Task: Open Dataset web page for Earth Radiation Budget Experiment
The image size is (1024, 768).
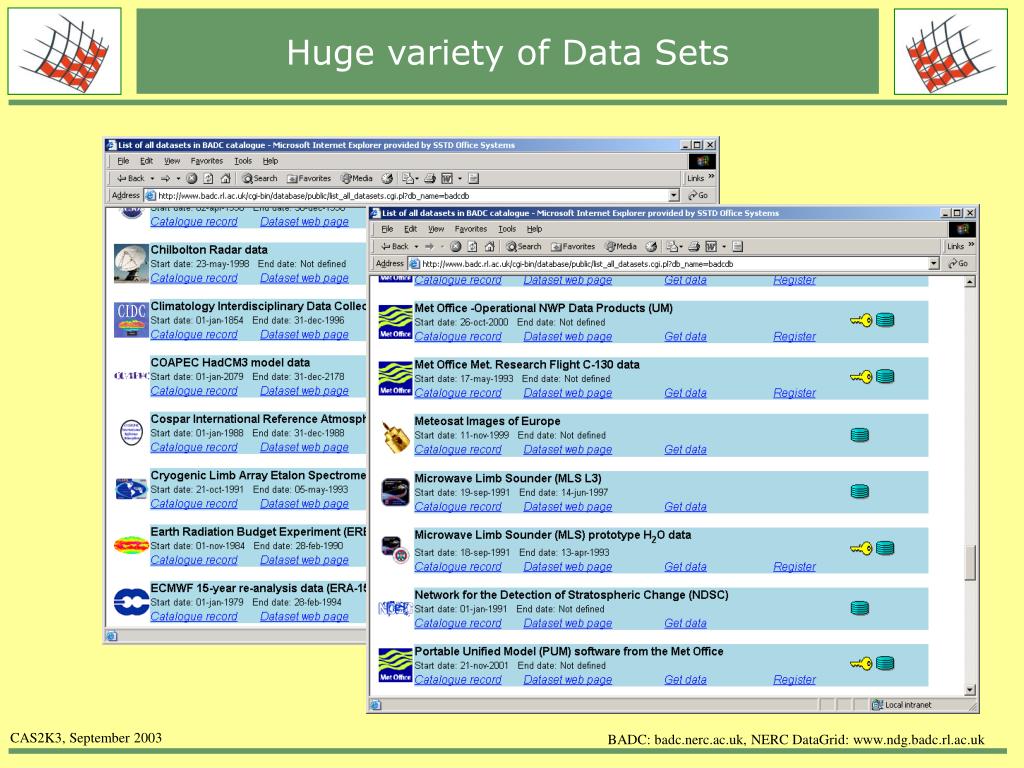Action: [304, 560]
